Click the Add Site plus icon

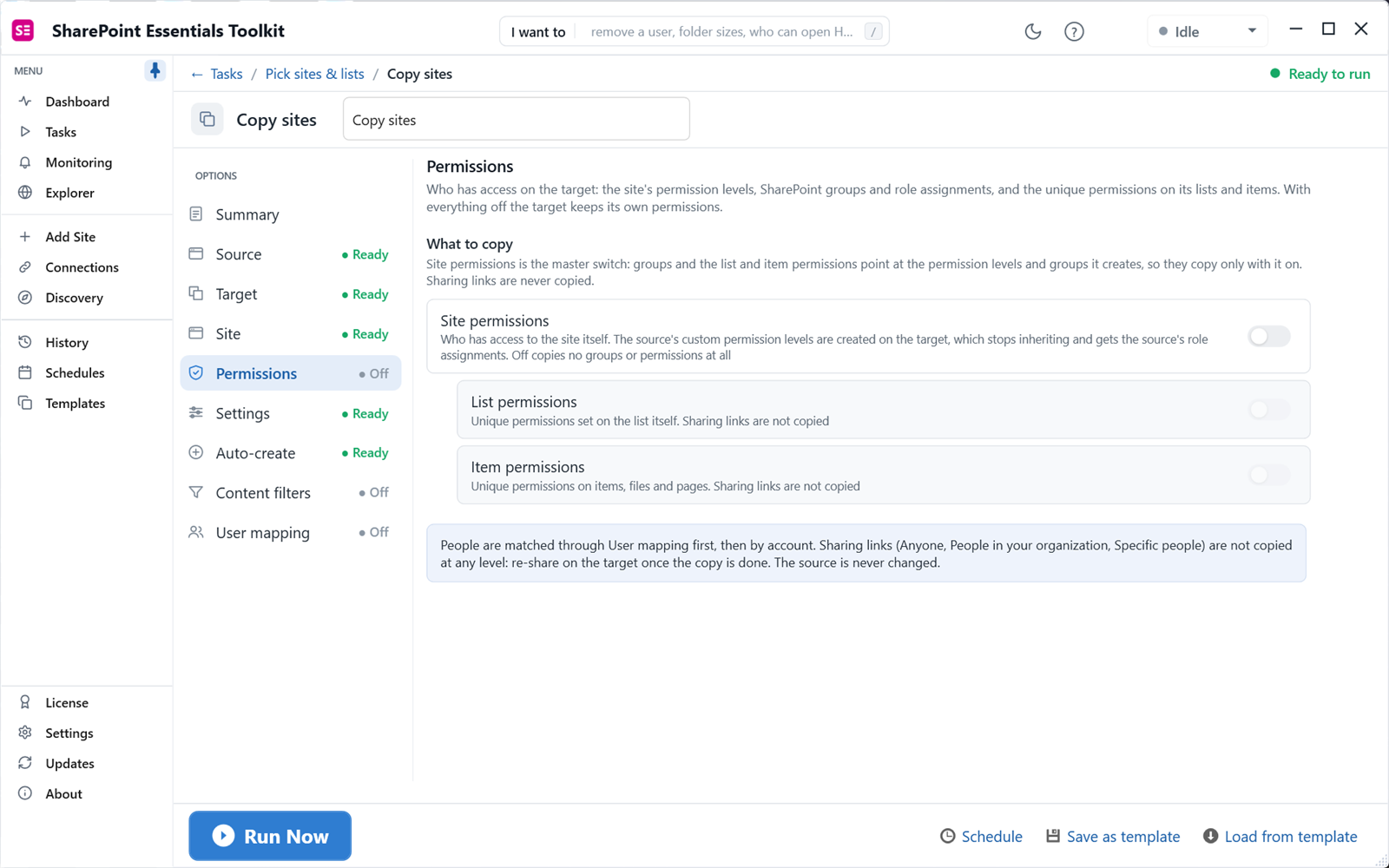[25, 237]
